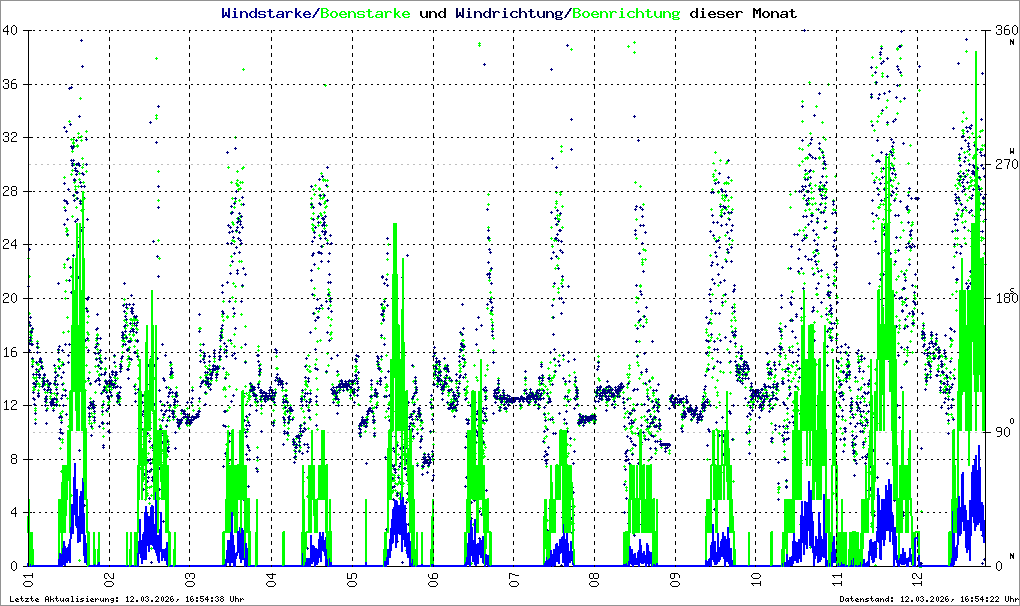Screen dimensions: 1020x606
Task: Click the blue "Windstarke" title word
Action: click(267, 13)
